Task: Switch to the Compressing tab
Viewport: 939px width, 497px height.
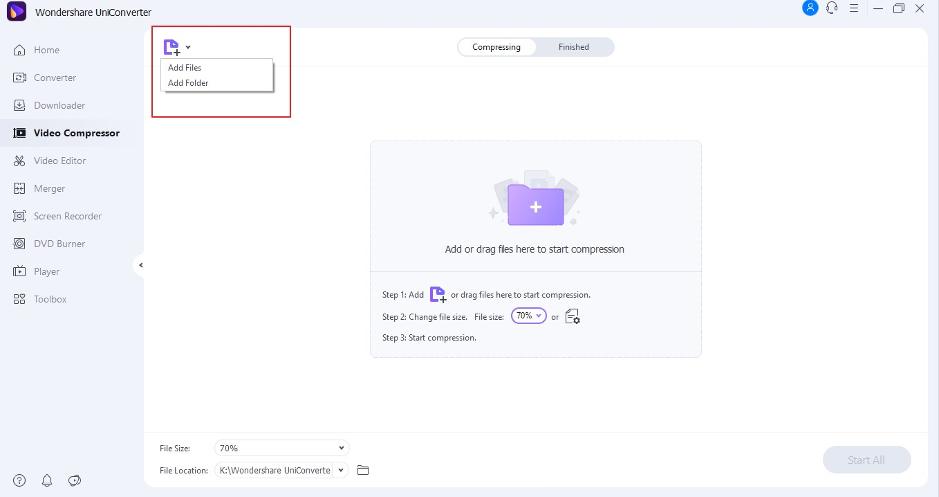Action: coord(496,47)
